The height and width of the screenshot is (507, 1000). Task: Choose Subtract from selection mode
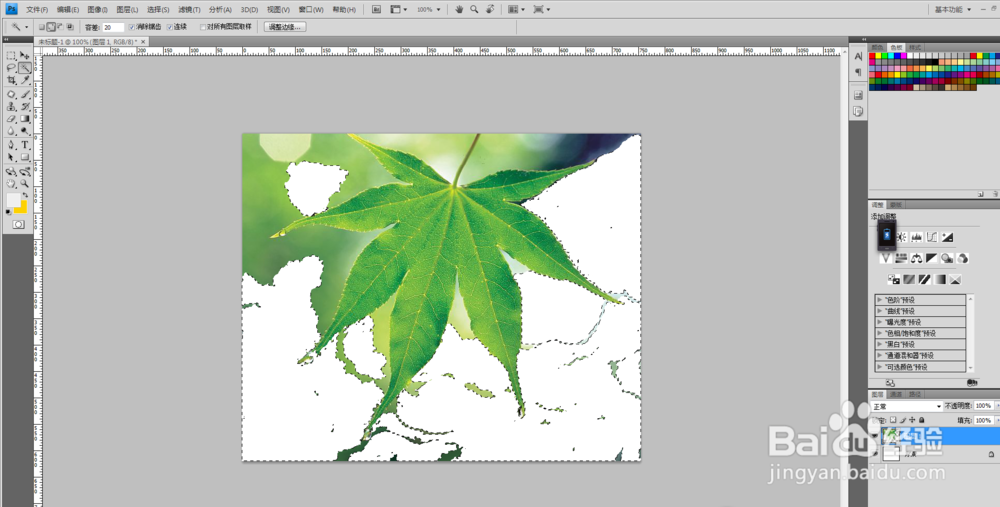coord(60,27)
